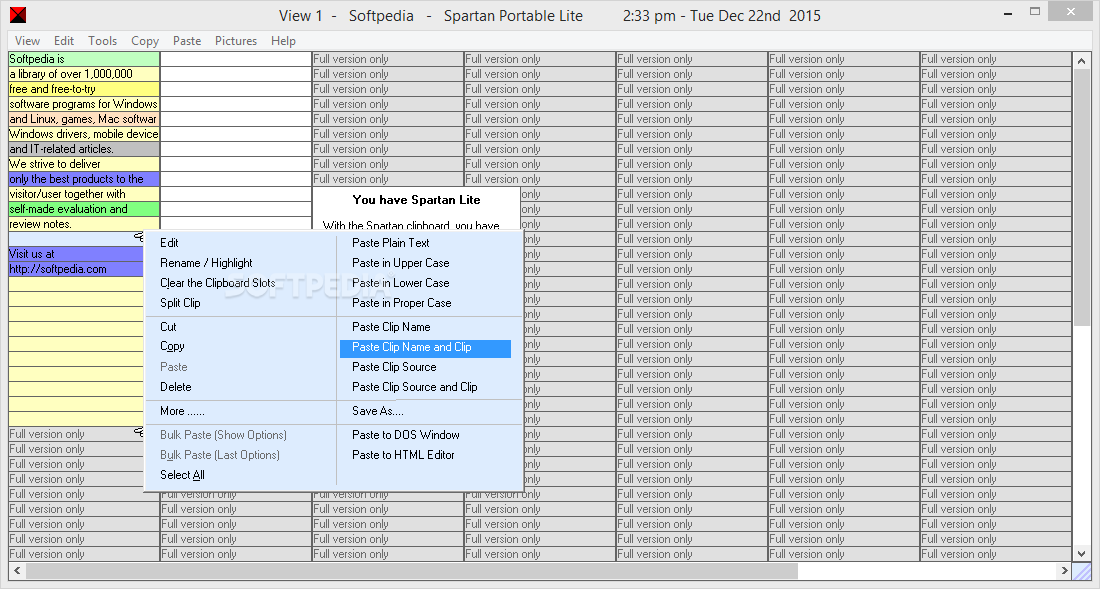The width and height of the screenshot is (1100, 589).
Task: Choose Cut from the context menu
Action: pos(168,327)
